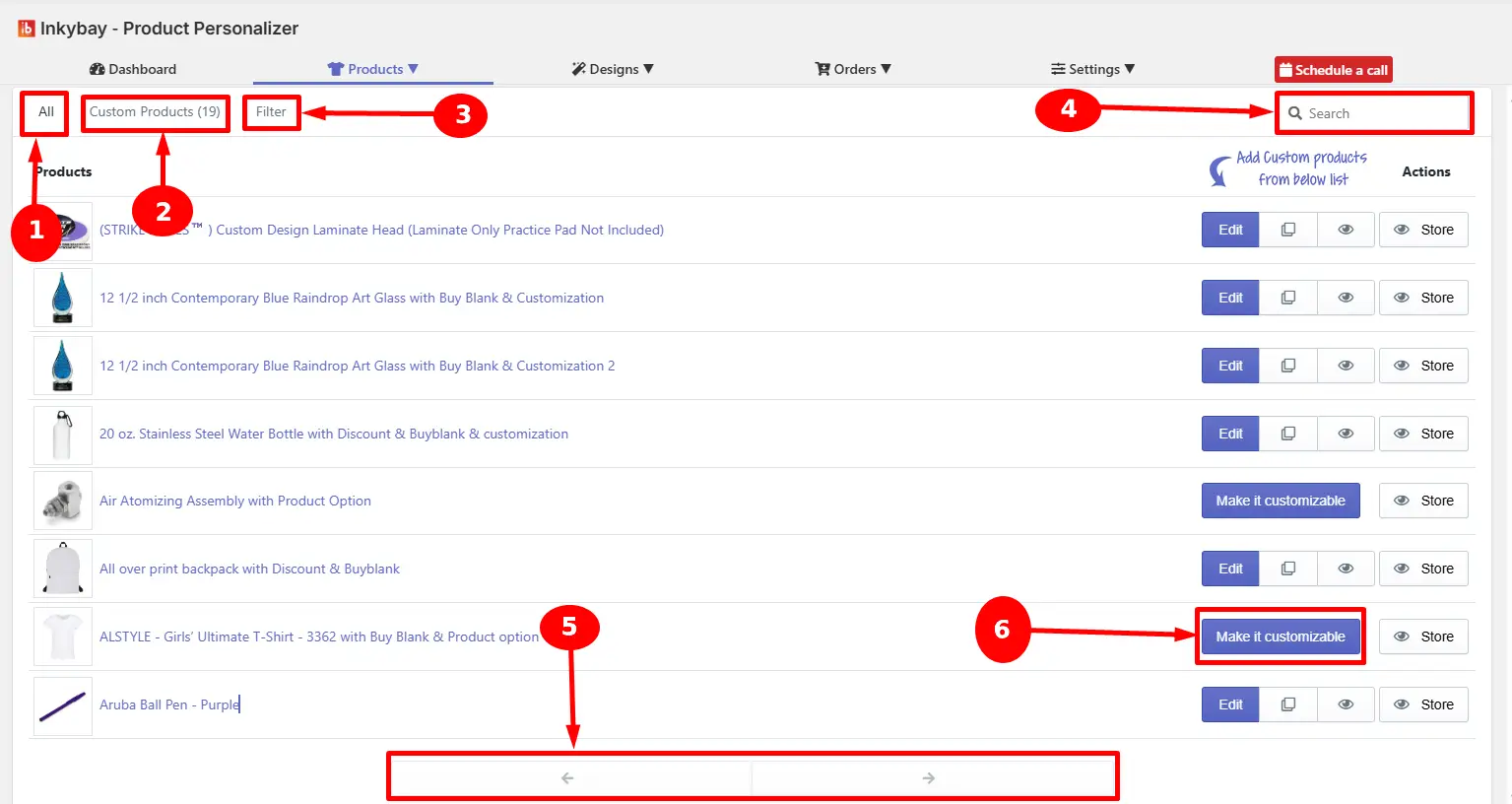The height and width of the screenshot is (804, 1512).
Task: Open Aruba Ball Pen - Purple link
Action: [x=168, y=704]
